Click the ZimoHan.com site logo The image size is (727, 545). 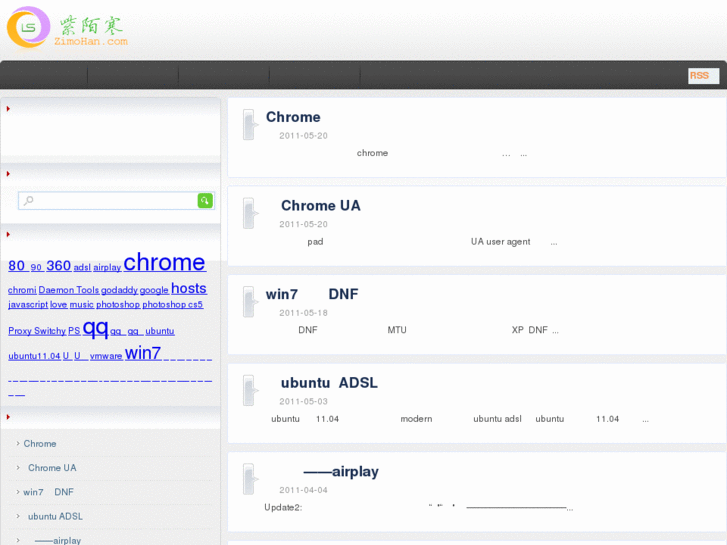[x=67, y=27]
